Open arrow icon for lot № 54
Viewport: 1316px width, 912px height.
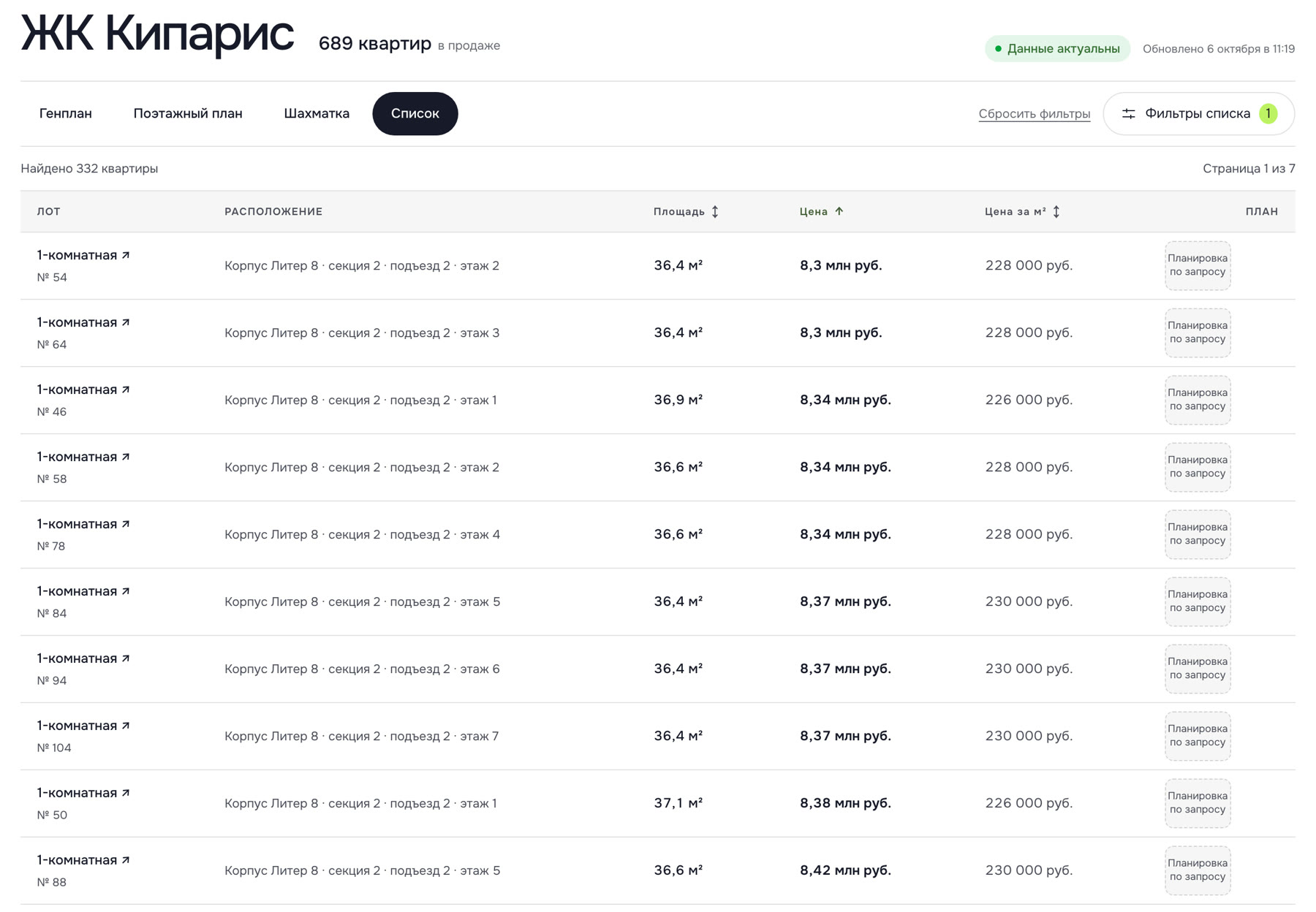point(126,255)
